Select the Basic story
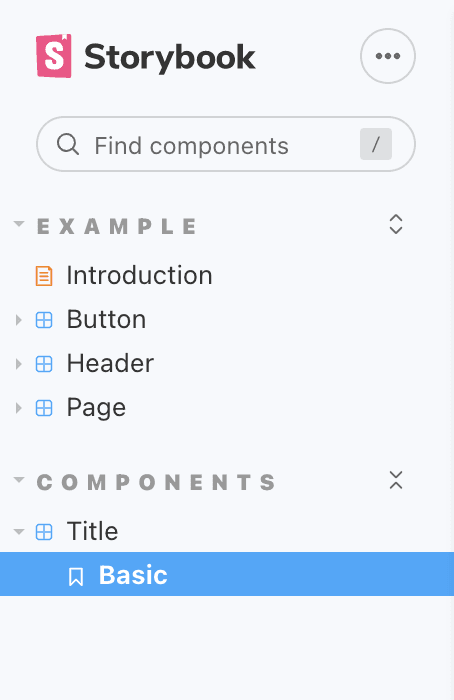The image size is (454, 700). pos(227,574)
